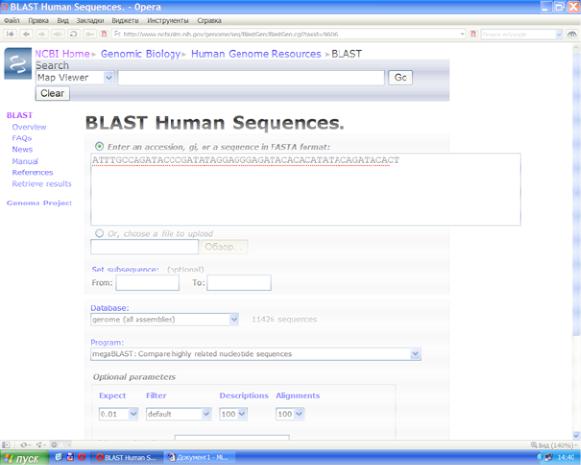Screen dimensions: 581x465
Task: Click Opera's rewind navigation button
Action: pos(10,34)
